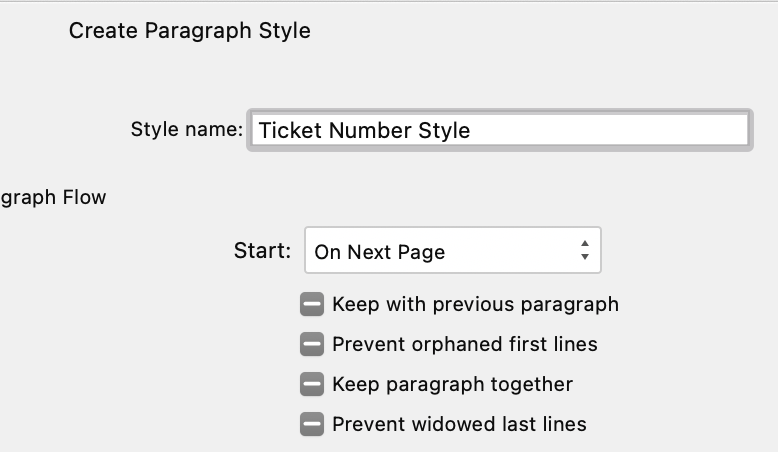
Task: Open the Start dropdown menu
Action: pyautogui.click(x=453, y=250)
